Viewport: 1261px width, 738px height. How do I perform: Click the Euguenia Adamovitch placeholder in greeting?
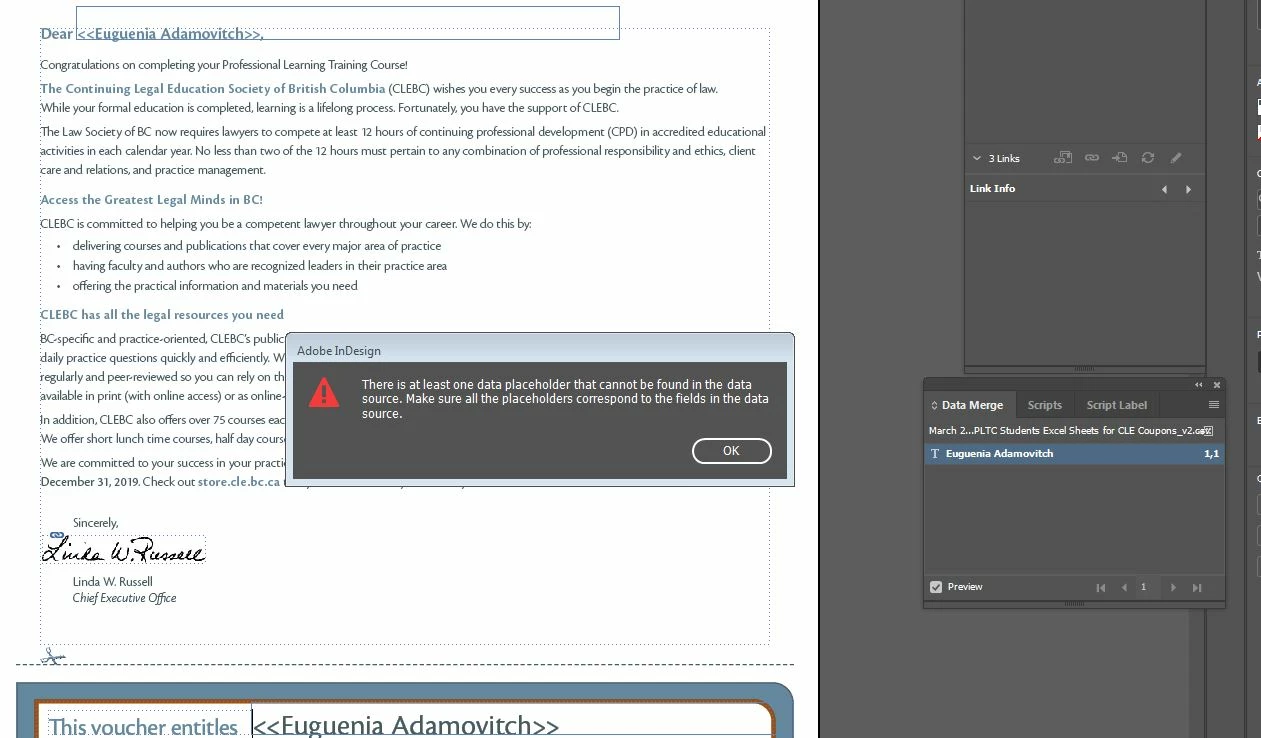(170, 34)
